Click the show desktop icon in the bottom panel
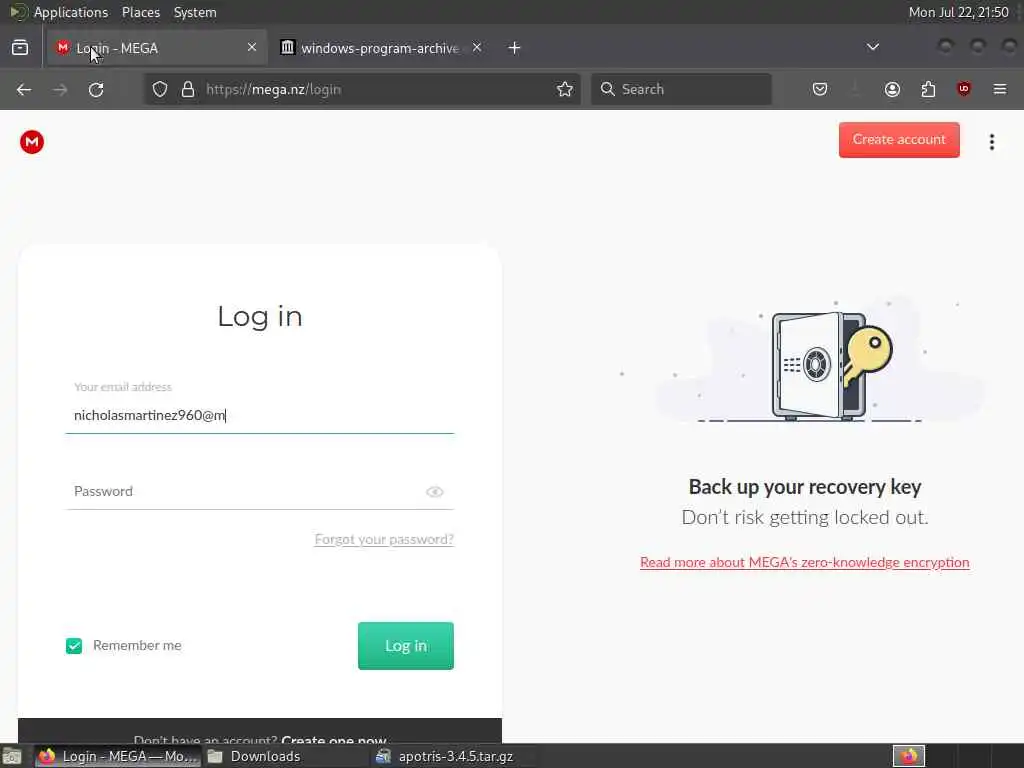Viewport: 1024px width, 768px height. (x=12, y=756)
